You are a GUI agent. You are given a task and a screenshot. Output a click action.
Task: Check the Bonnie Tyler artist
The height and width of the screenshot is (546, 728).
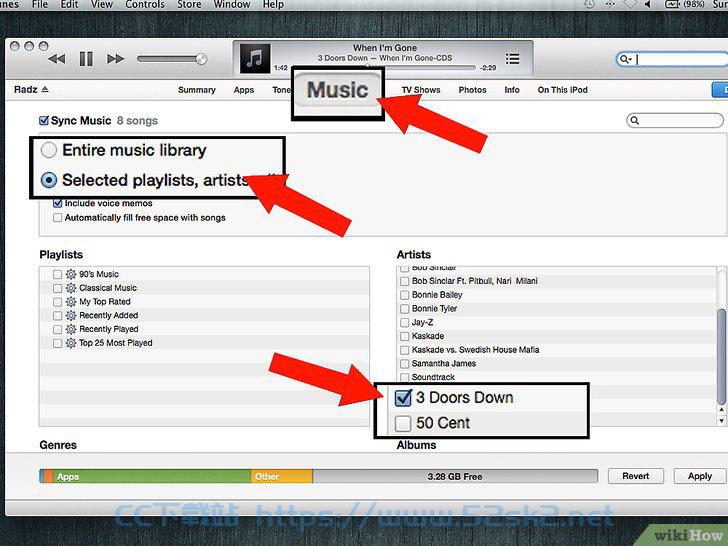point(404,309)
